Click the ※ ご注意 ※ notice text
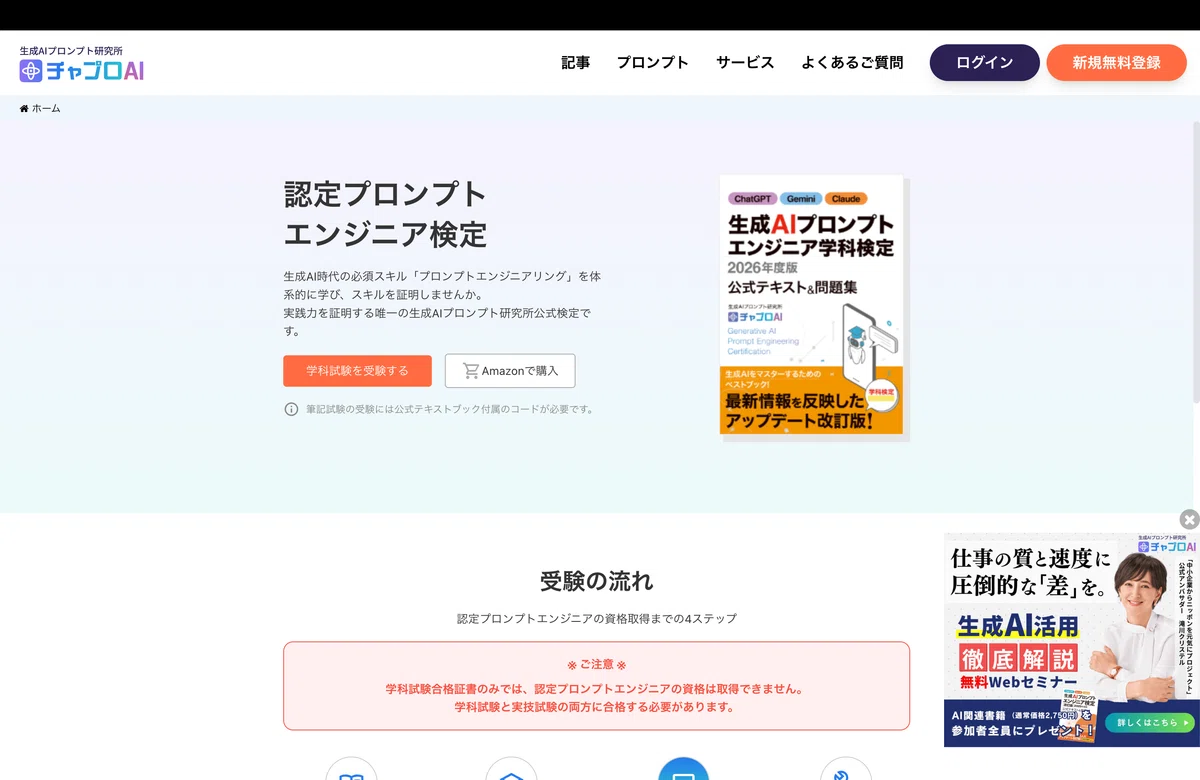This screenshot has height=780, width=1200. tap(597, 664)
